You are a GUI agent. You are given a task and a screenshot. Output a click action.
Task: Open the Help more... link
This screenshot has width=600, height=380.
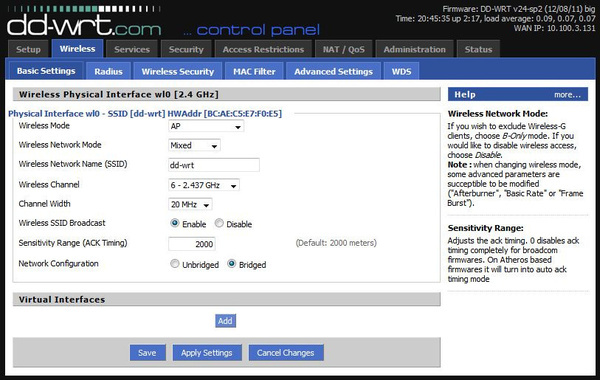coord(567,95)
